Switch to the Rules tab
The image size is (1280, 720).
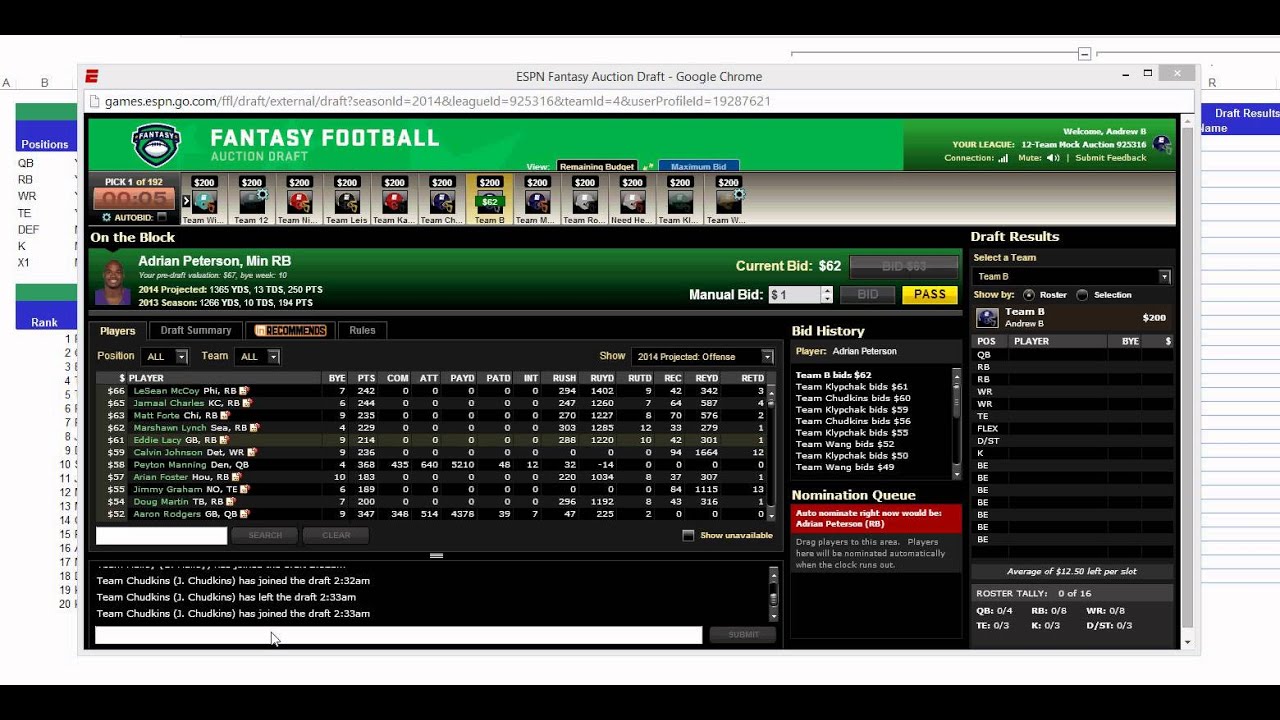362,331
